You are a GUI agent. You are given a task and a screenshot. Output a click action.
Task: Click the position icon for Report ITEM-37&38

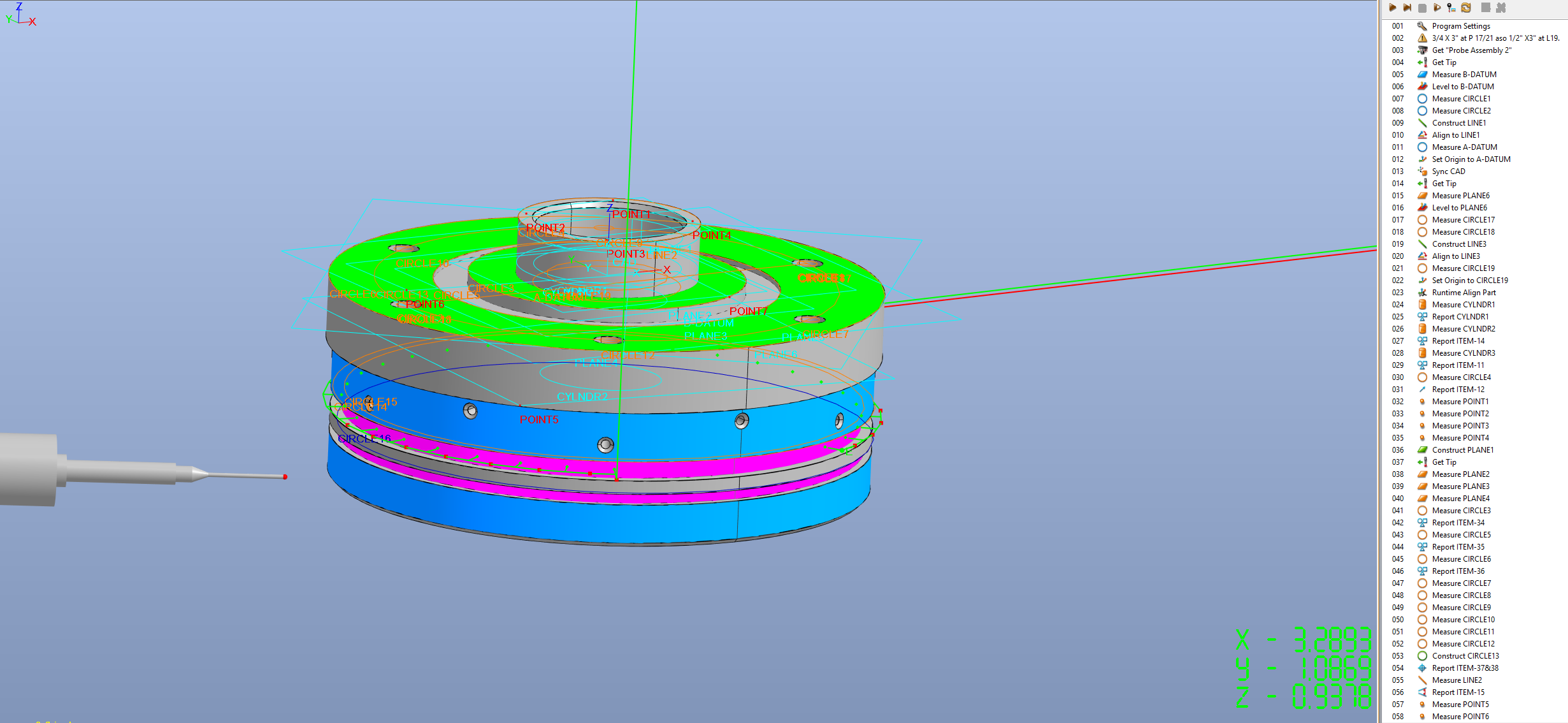pyautogui.click(x=1422, y=668)
